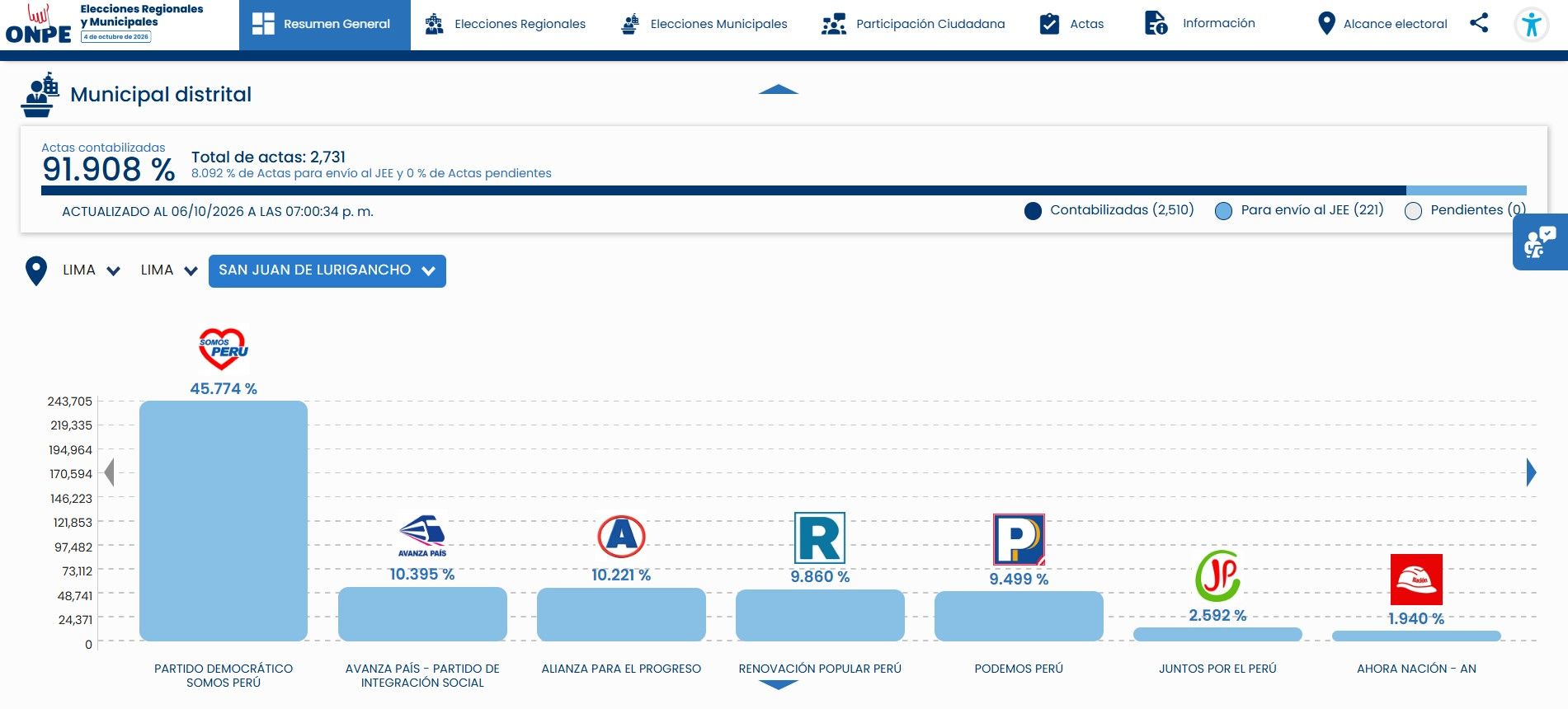
Task: Collapse section with the top up-arrow
Action: pos(778,89)
